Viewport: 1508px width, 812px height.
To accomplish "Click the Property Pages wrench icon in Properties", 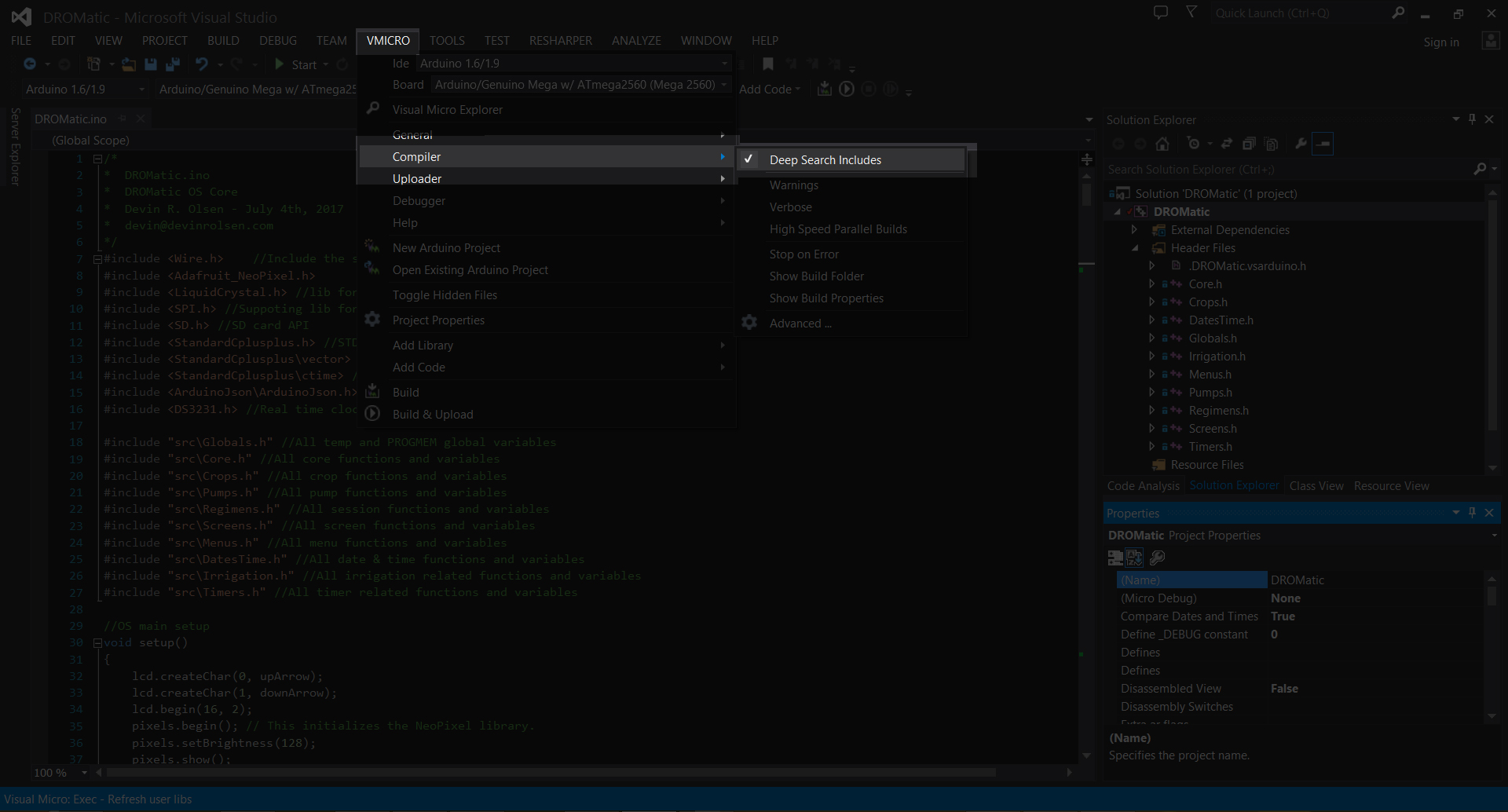I will click(x=1157, y=558).
